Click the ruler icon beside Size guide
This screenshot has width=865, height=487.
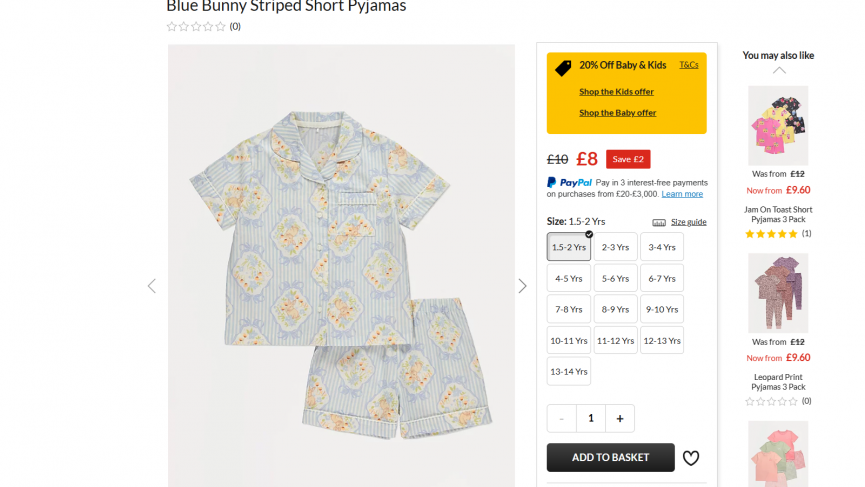pos(659,222)
